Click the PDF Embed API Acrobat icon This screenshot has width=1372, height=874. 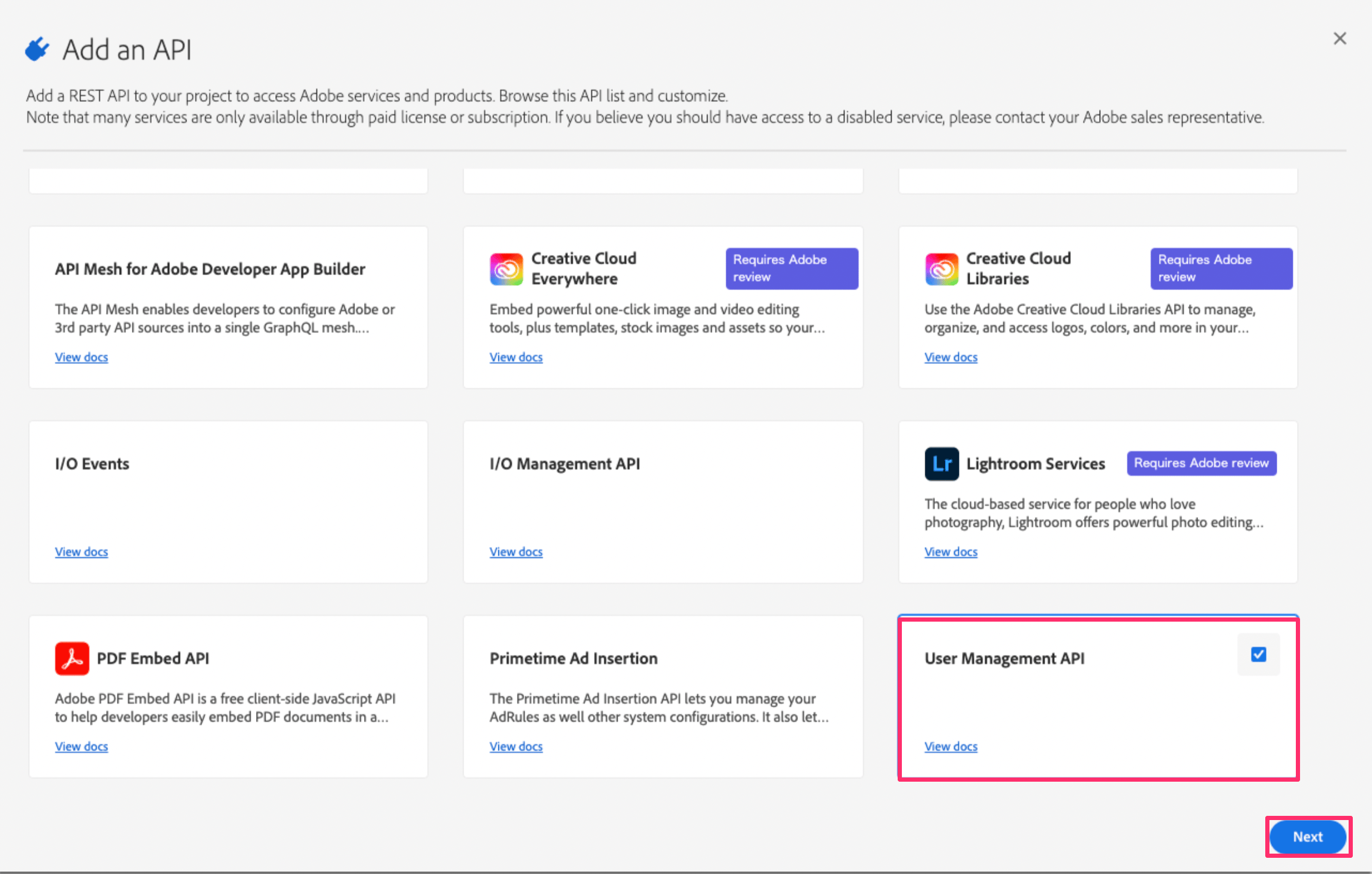(x=72, y=658)
